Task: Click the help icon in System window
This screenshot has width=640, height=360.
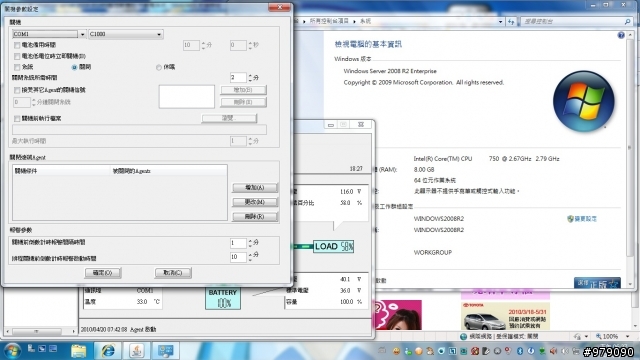Action: [x=621, y=36]
